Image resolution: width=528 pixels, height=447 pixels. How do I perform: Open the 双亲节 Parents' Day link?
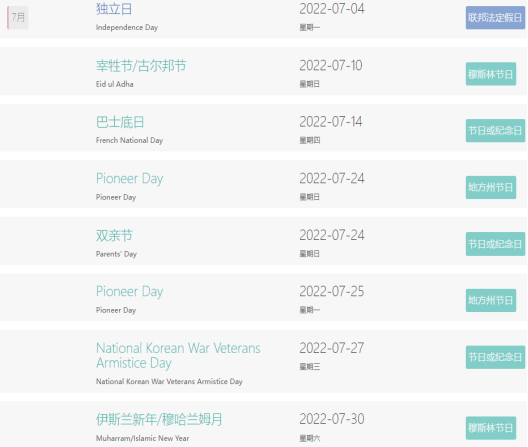coord(114,235)
